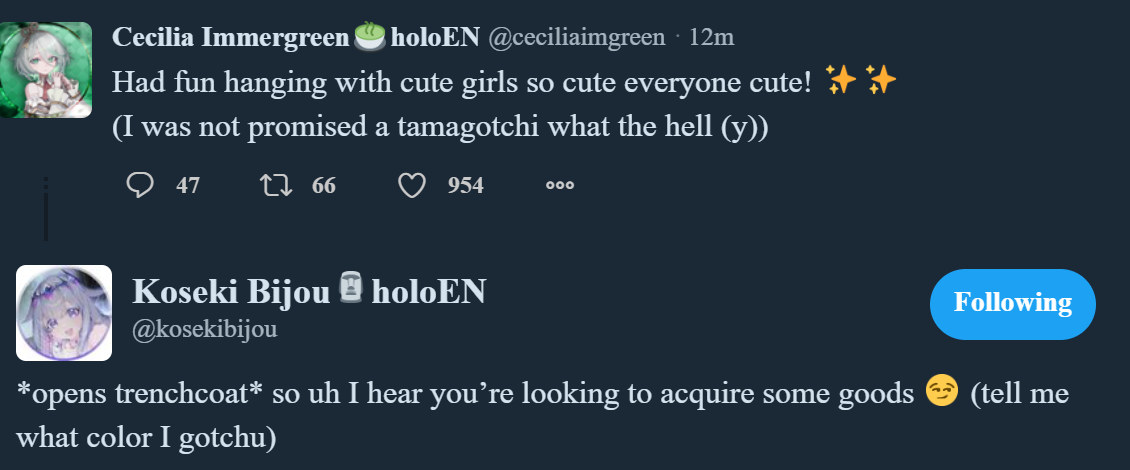Retweet Cecilia Immergreen's tweet

[x=272, y=185]
